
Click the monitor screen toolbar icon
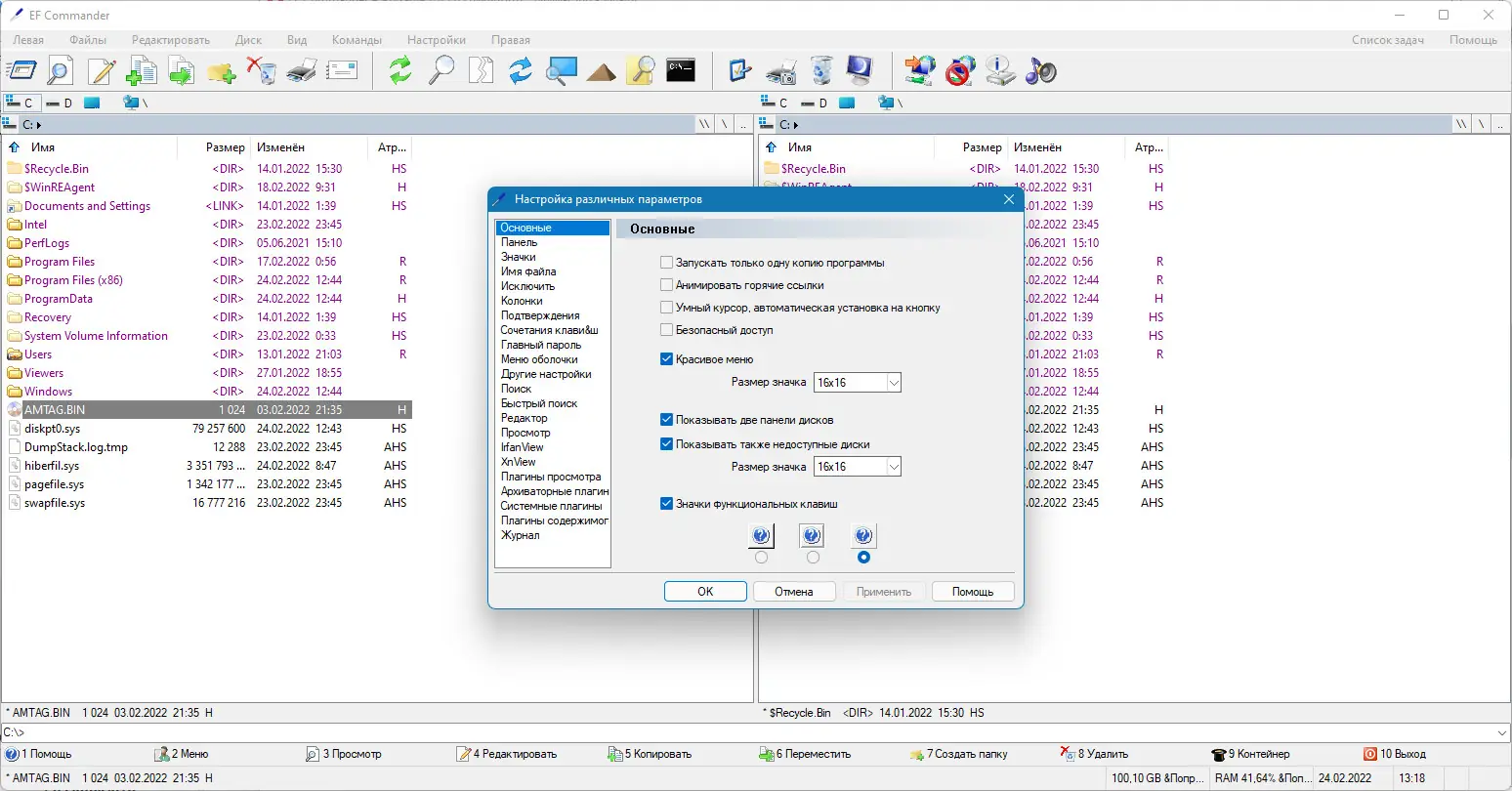pyautogui.click(x=861, y=70)
